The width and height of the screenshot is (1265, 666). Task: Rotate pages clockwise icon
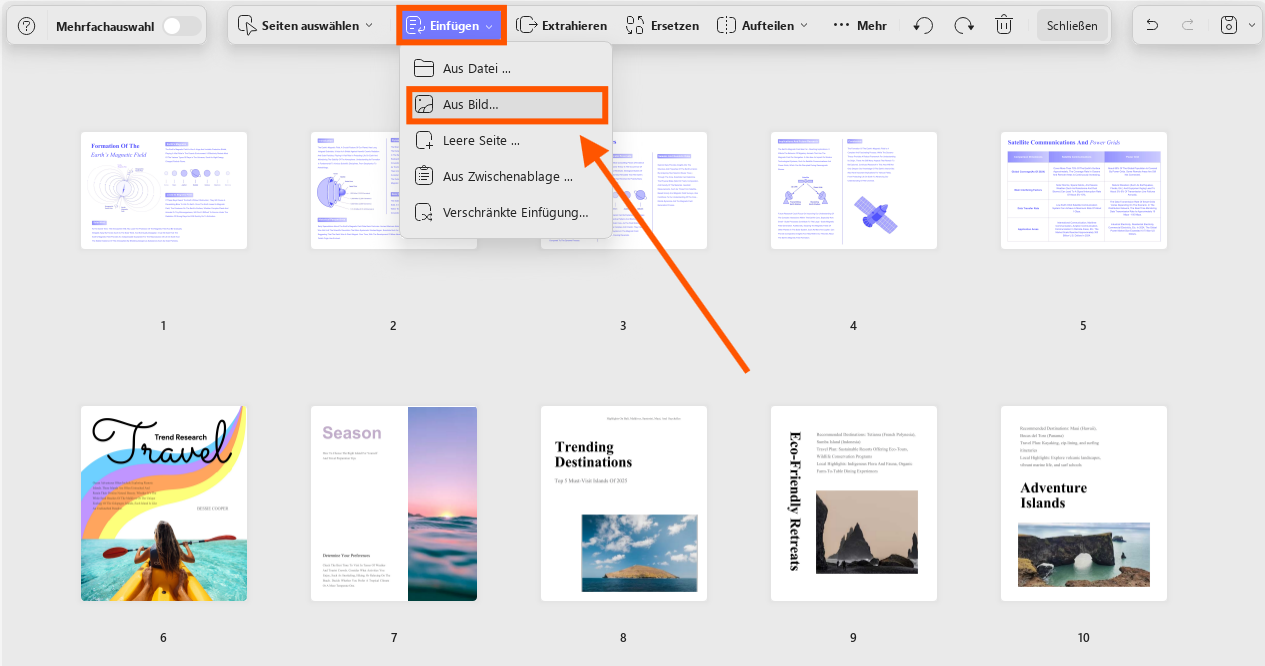coord(964,26)
